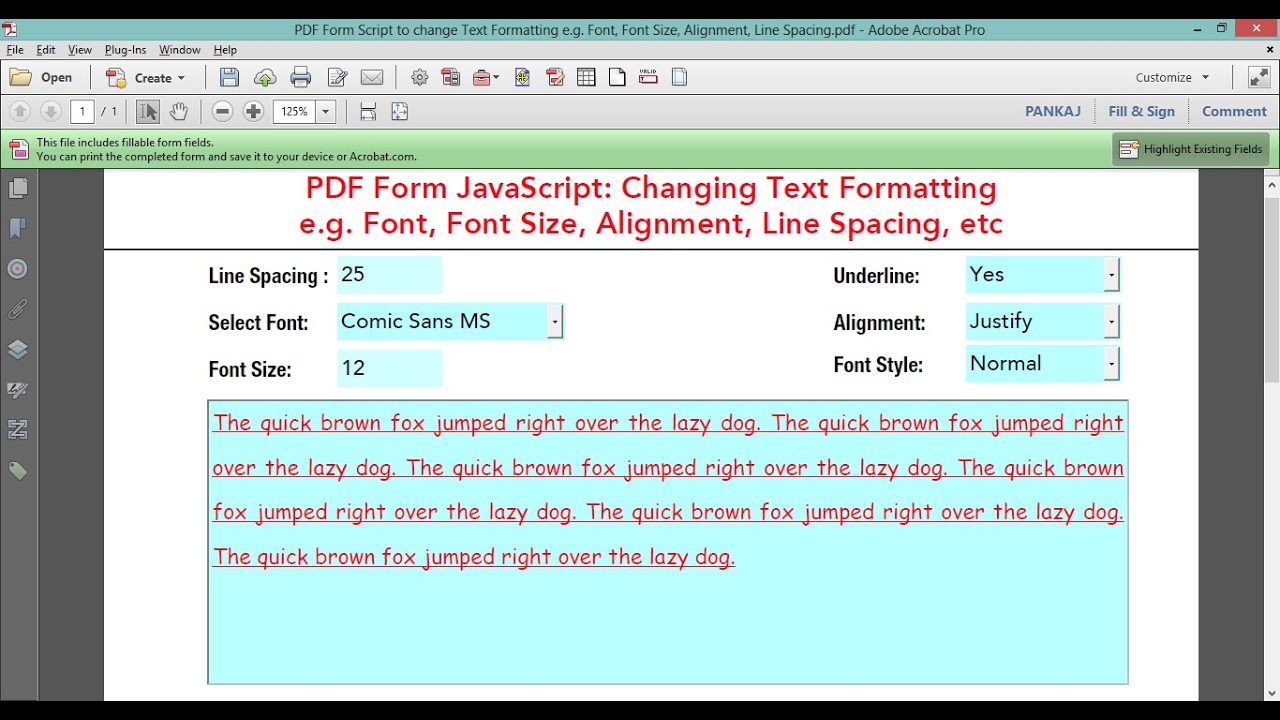Click inside the quick brown fox text box
Viewport: 1280px width, 720px height.
(668, 542)
